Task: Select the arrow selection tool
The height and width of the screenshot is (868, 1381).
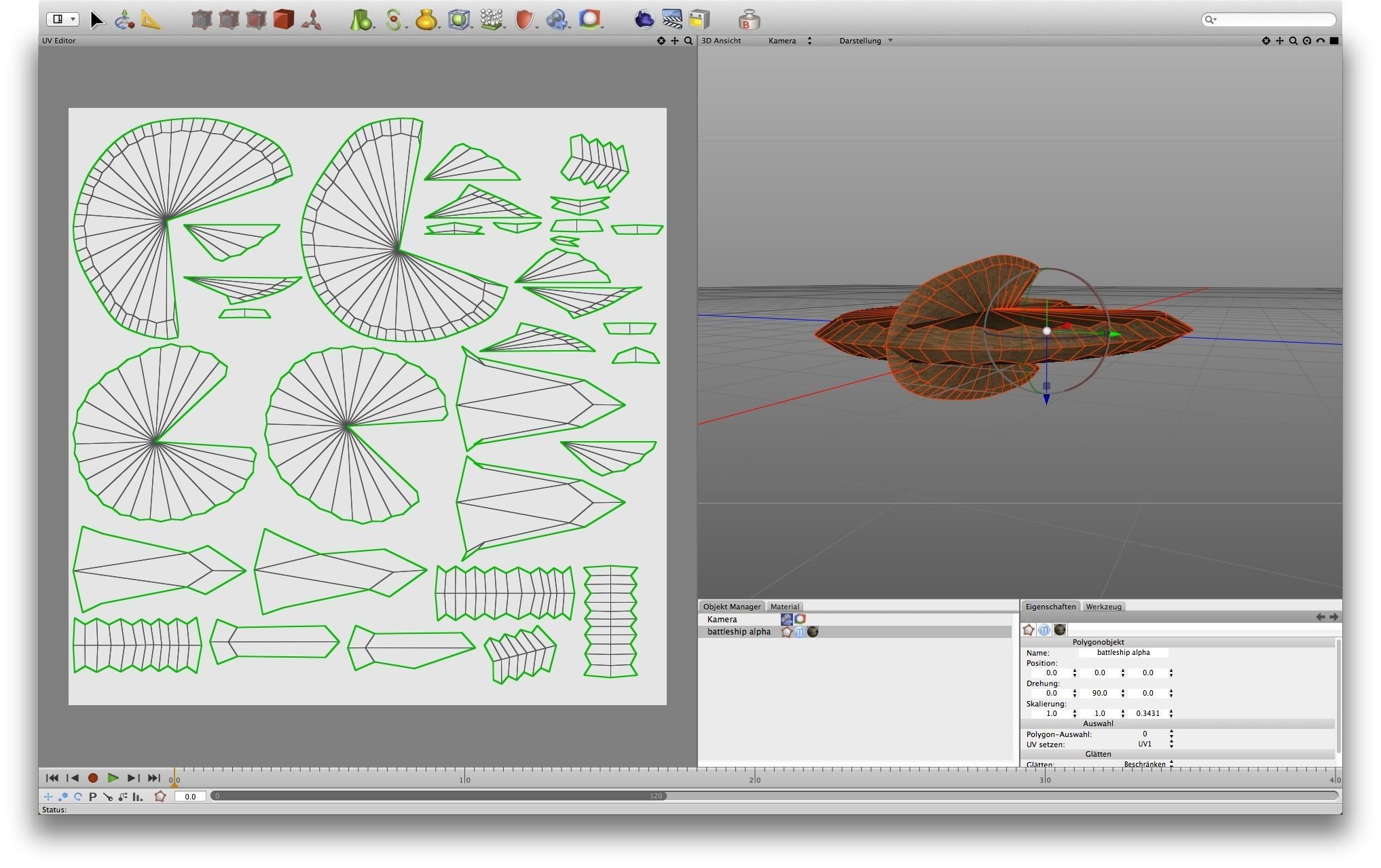Action: tap(97, 20)
